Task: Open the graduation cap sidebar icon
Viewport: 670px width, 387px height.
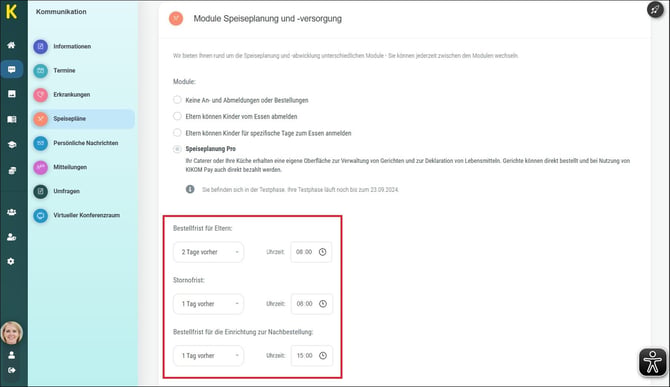Action: click(12, 145)
